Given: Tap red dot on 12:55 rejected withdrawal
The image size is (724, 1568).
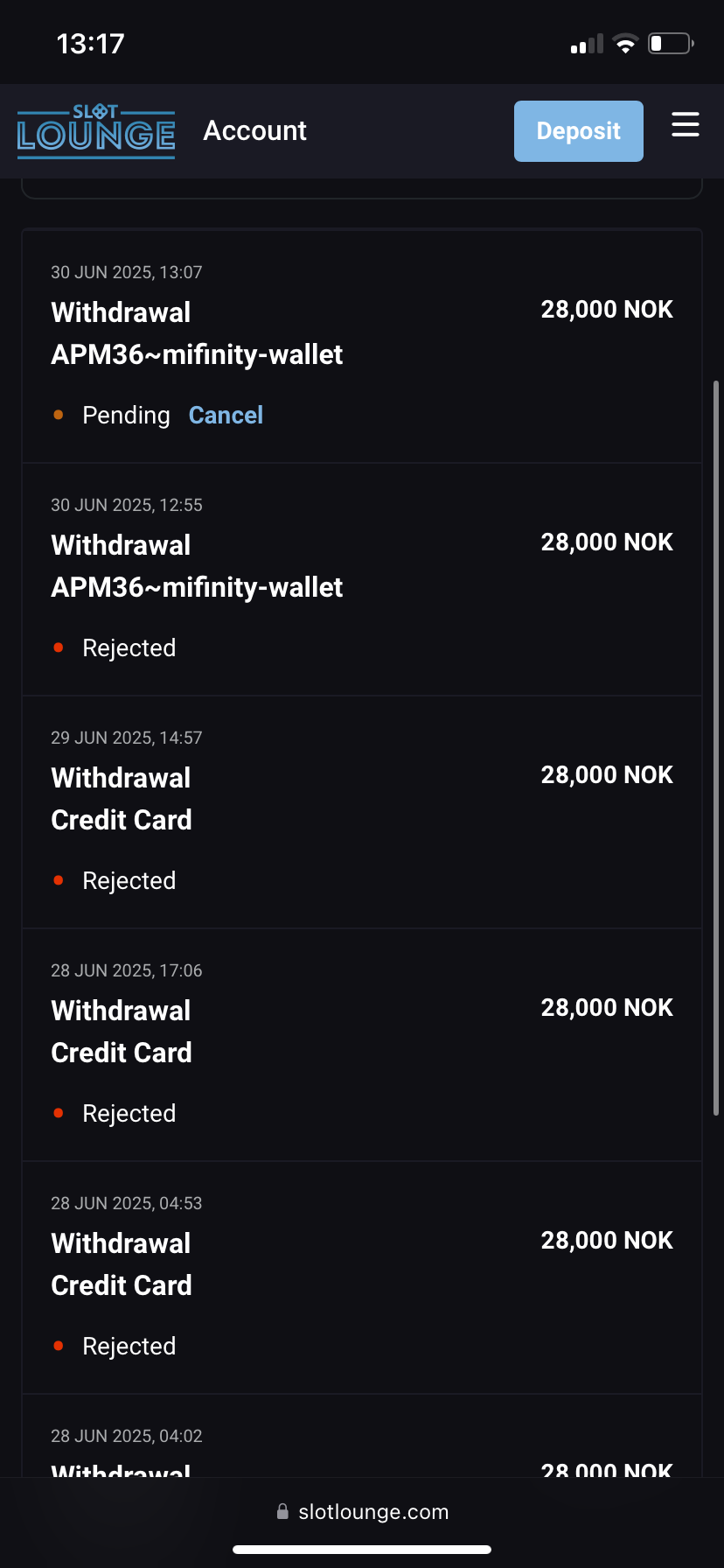Looking at the screenshot, I should (x=59, y=647).
